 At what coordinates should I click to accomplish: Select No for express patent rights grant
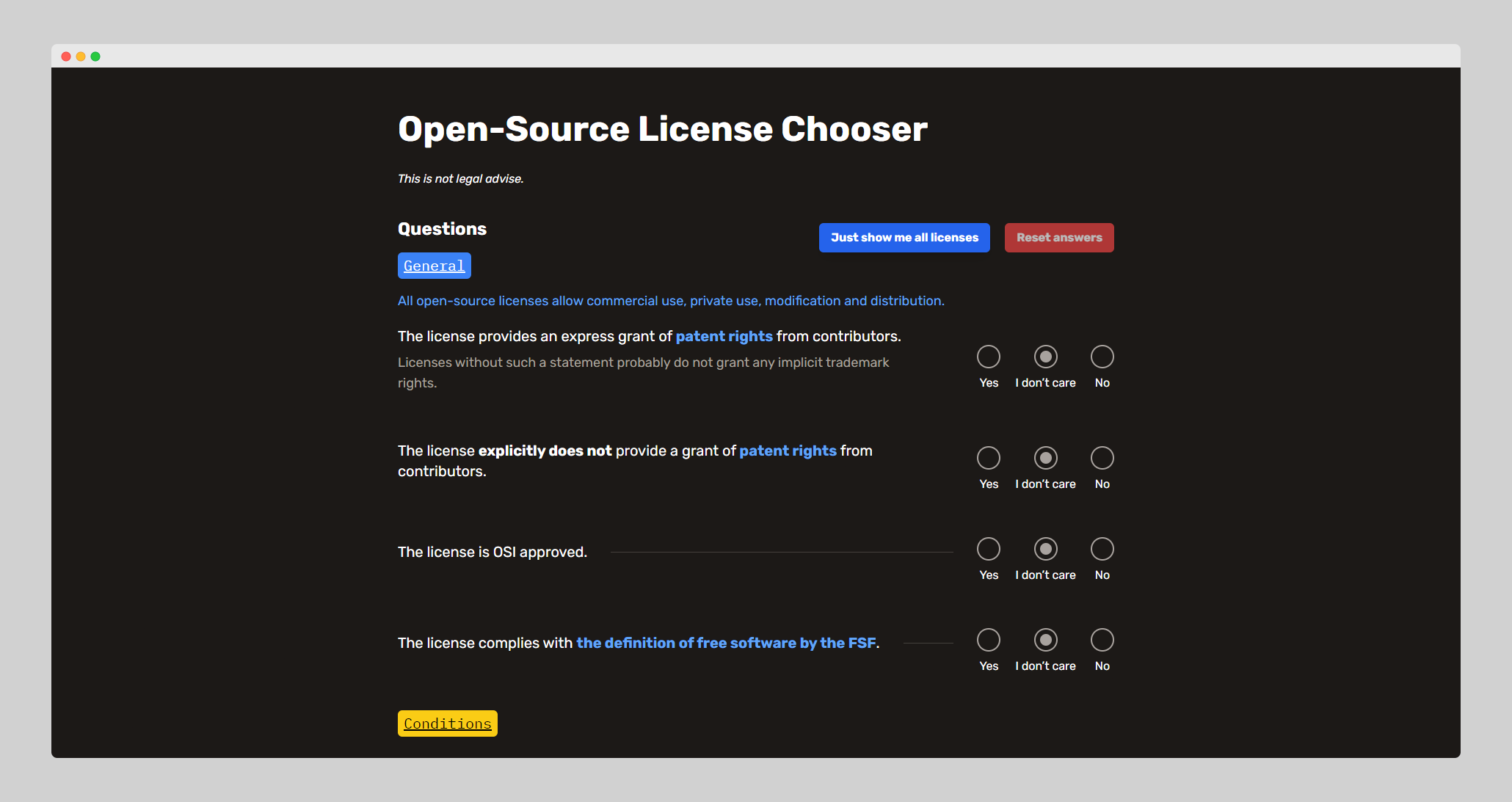[x=1102, y=357]
